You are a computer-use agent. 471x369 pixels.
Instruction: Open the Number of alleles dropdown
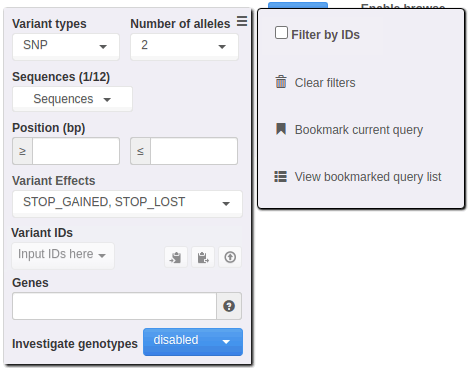click(x=184, y=46)
